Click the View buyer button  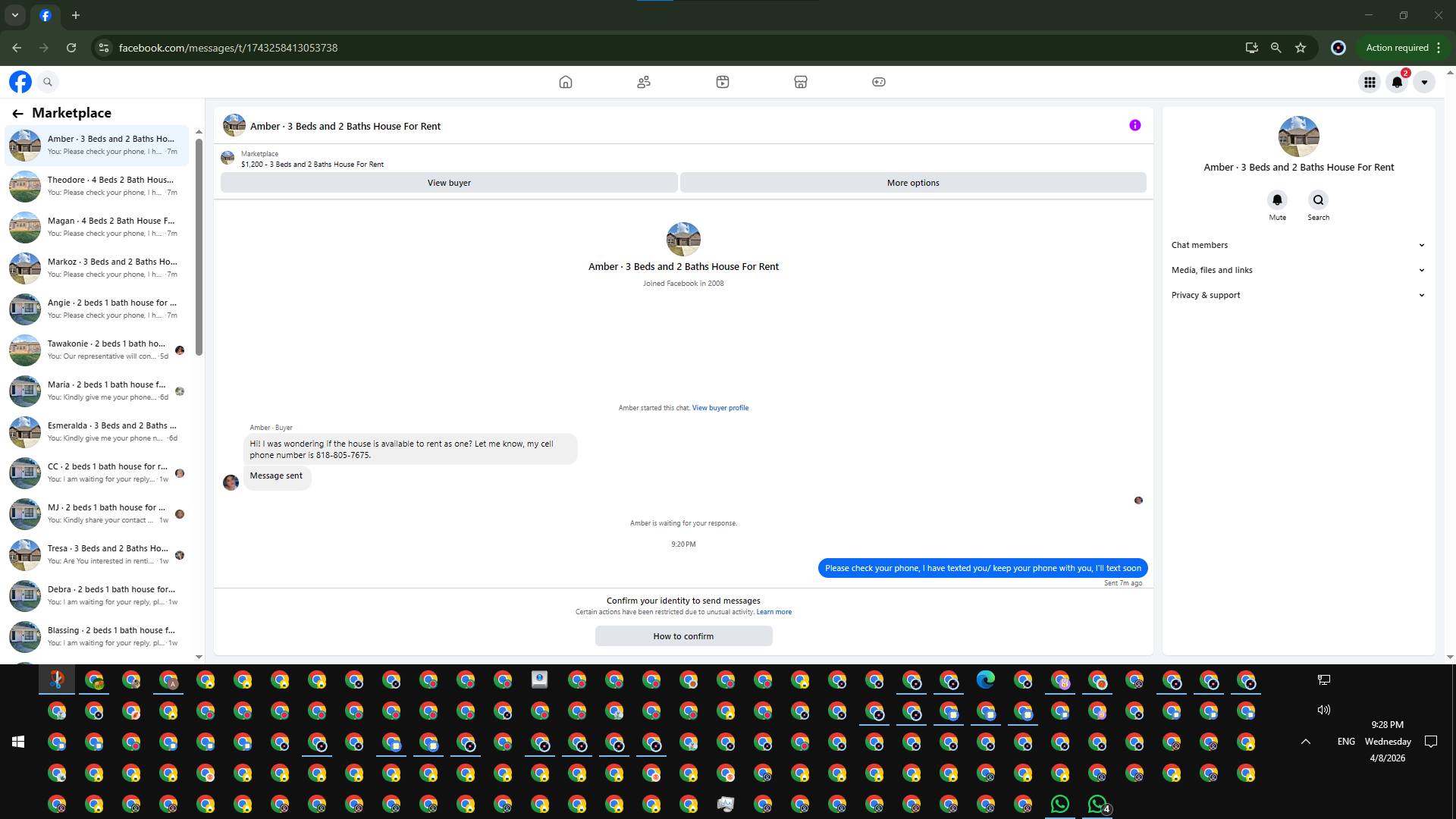(449, 183)
